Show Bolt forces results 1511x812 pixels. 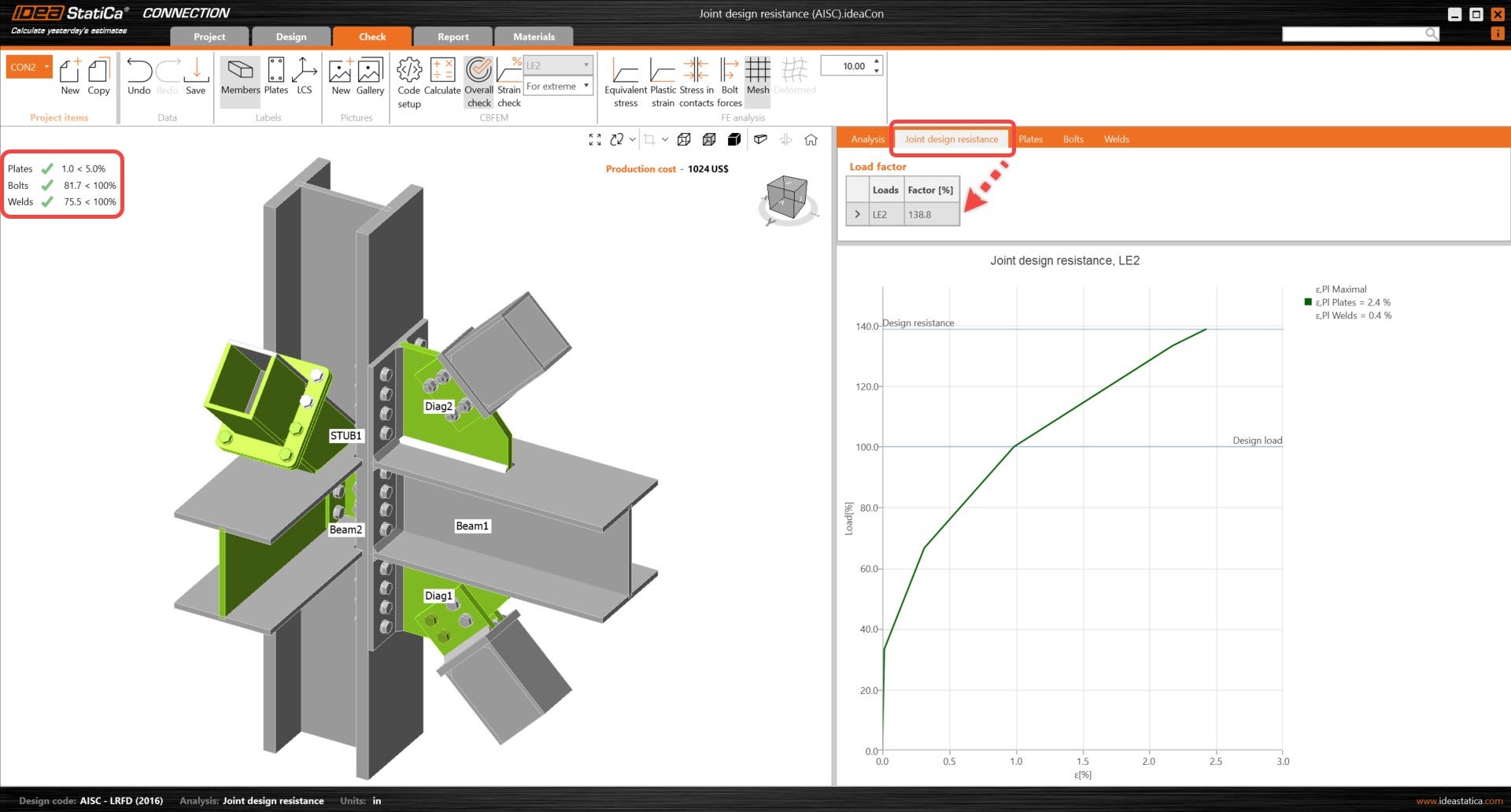(x=730, y=77)
